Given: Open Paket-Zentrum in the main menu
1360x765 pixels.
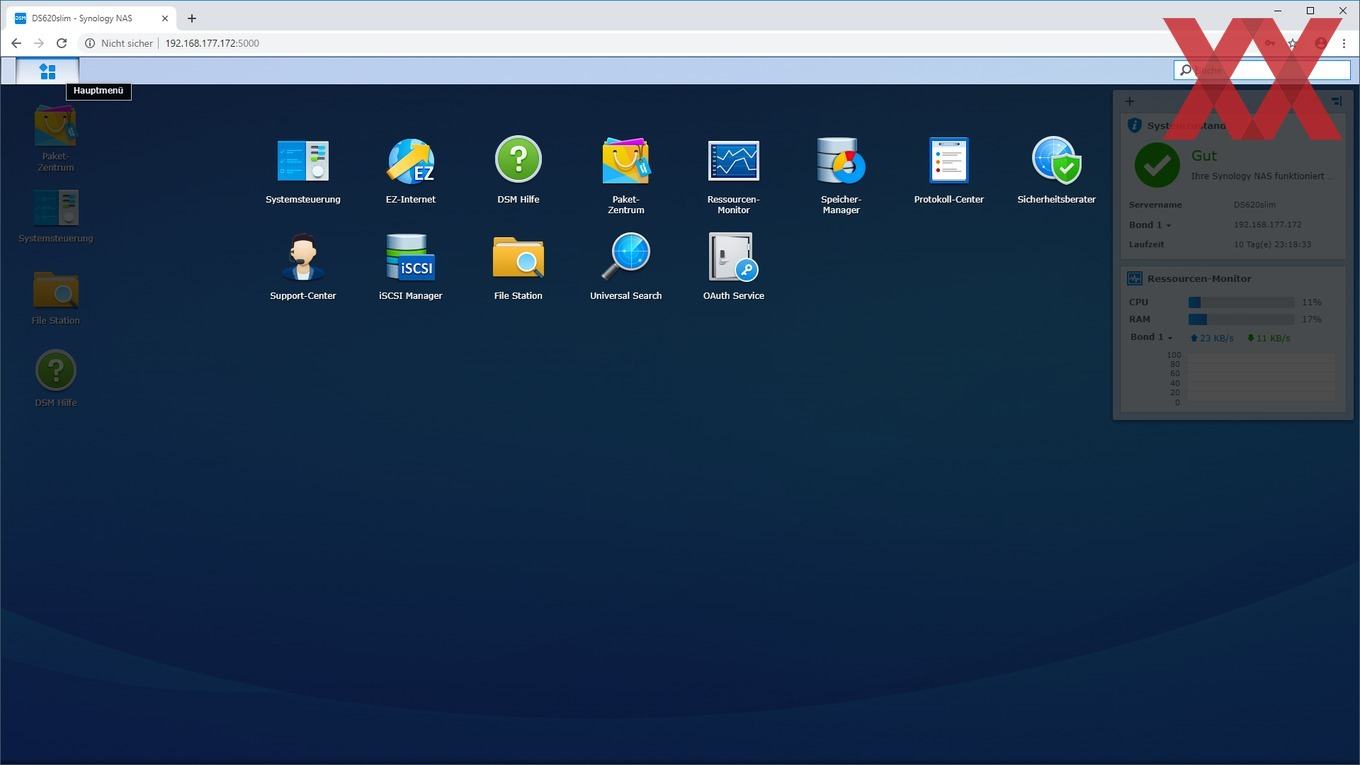Looking at the screenshot, I should [626, 175].
